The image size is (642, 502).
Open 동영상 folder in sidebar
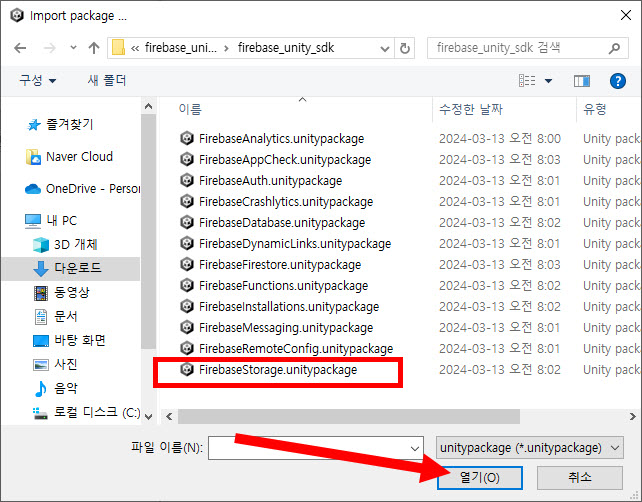tap(72, 292)
